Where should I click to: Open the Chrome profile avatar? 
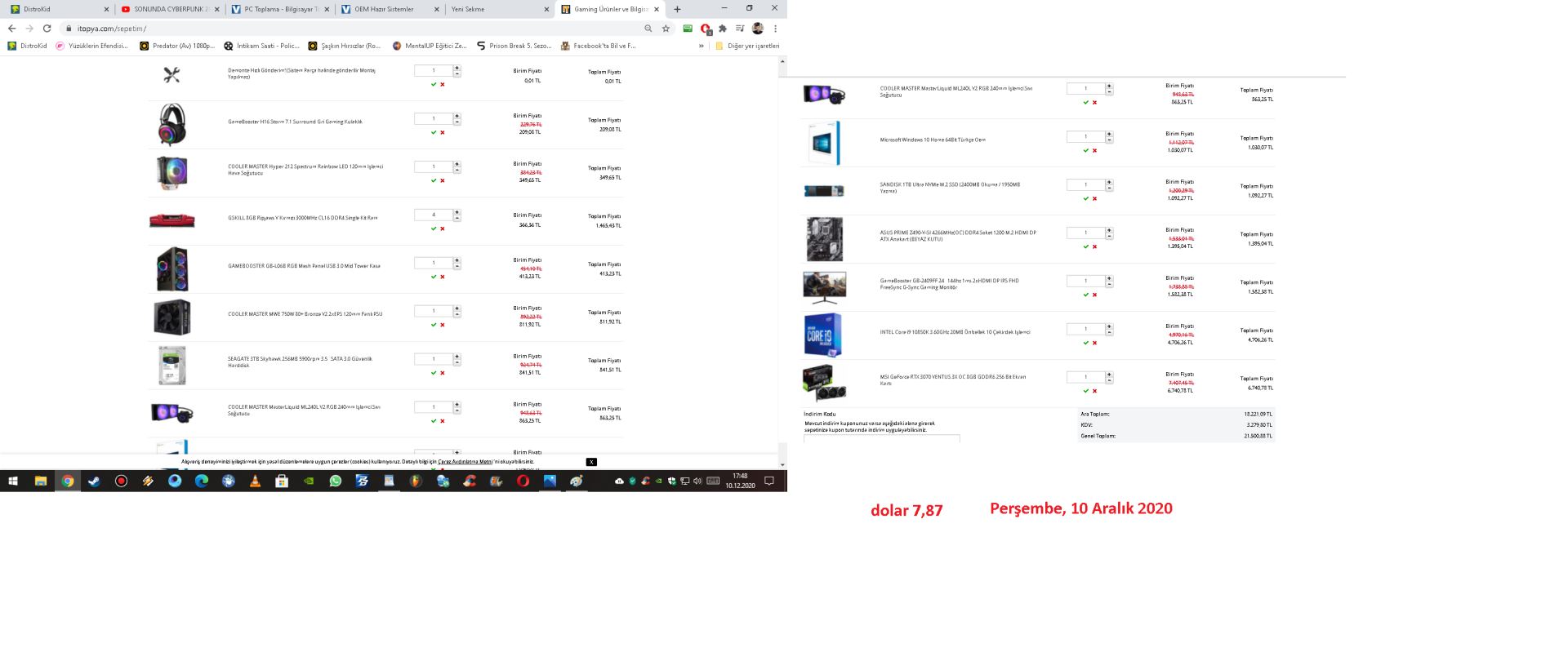758,29
